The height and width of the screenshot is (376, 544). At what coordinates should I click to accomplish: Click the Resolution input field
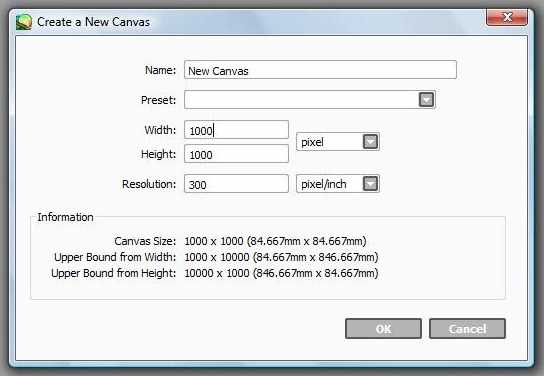coord(236,183)
